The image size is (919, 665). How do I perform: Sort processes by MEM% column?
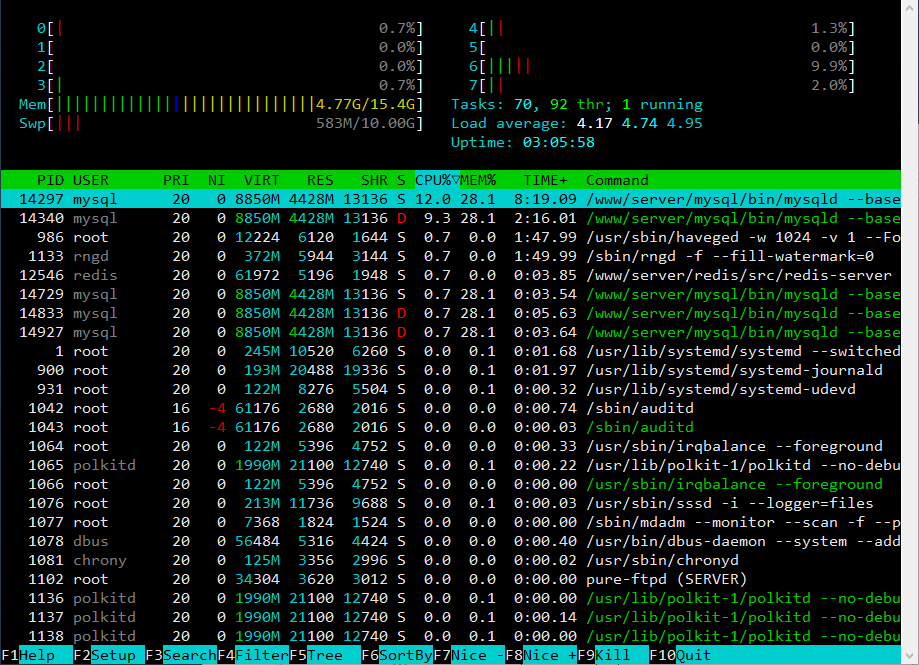(477, 180)
